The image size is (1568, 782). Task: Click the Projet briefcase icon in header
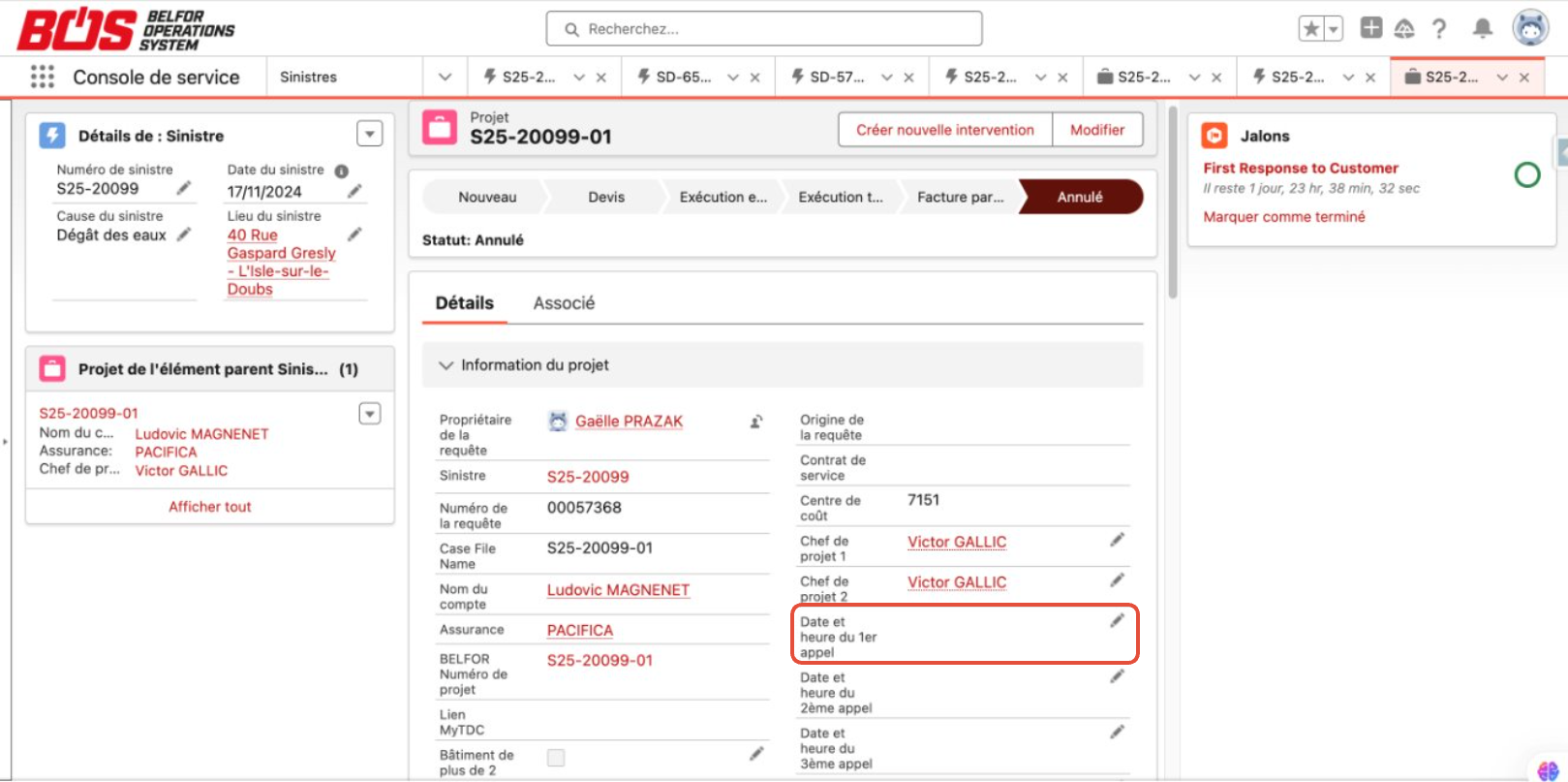click(x=440, y=128)
